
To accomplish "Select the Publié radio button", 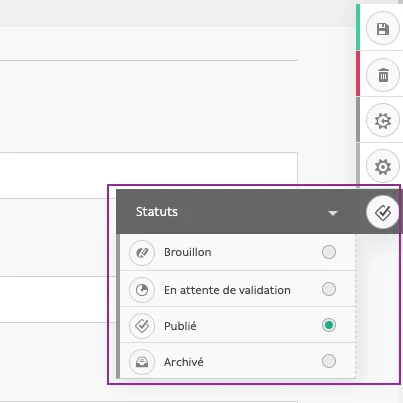I will (x=329, y=325).
